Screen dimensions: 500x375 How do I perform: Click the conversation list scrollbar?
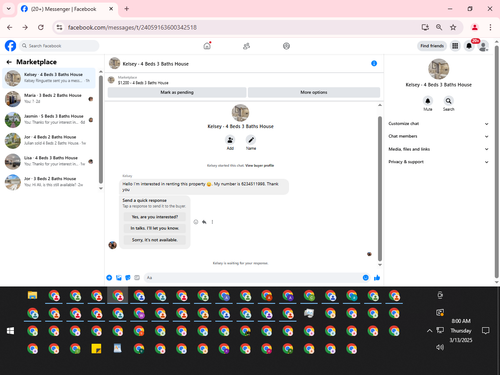[101, 130]
